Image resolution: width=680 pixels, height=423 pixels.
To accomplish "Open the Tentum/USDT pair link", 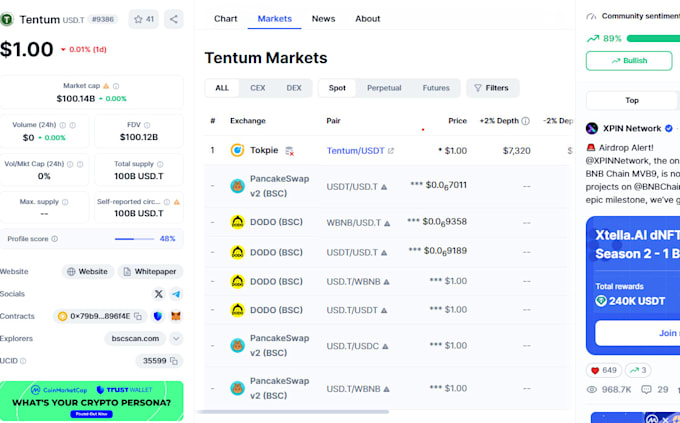I will tap(357, 151).
